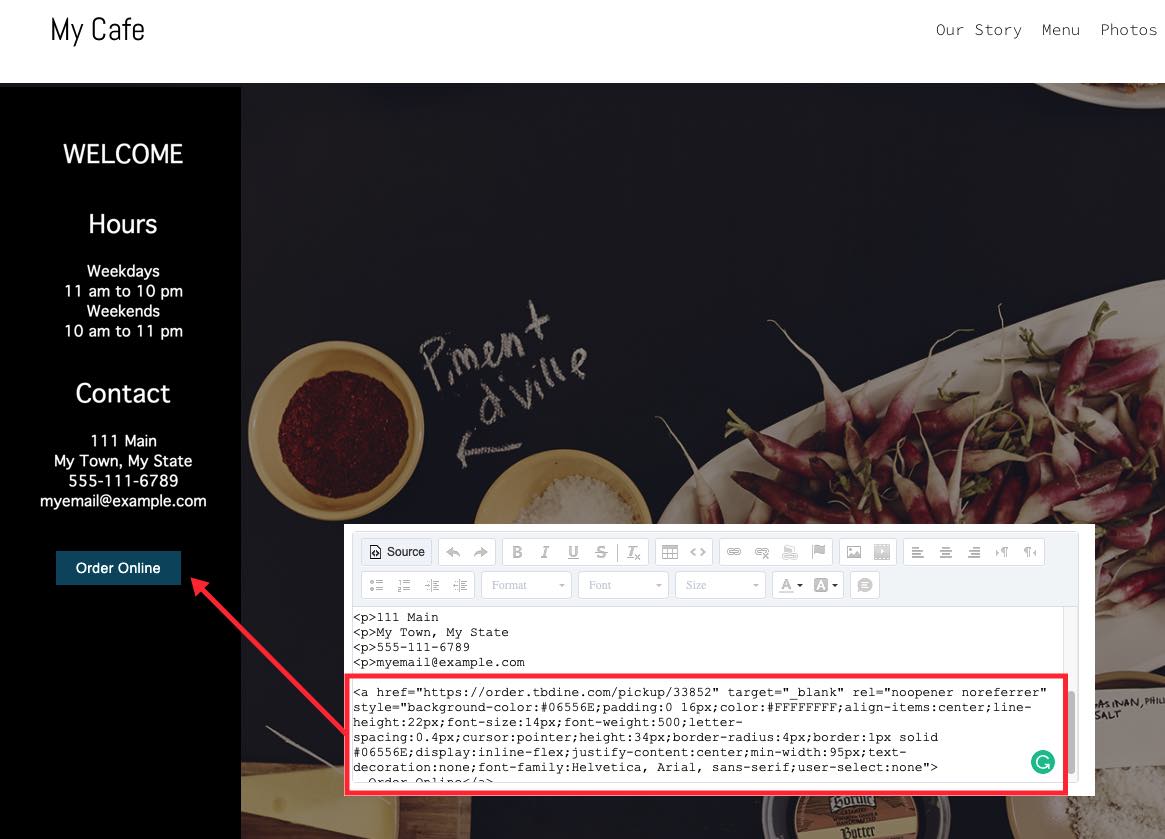Select Photos in the top navigation
The image size is (1165, 839).
tap(1128, 29)
